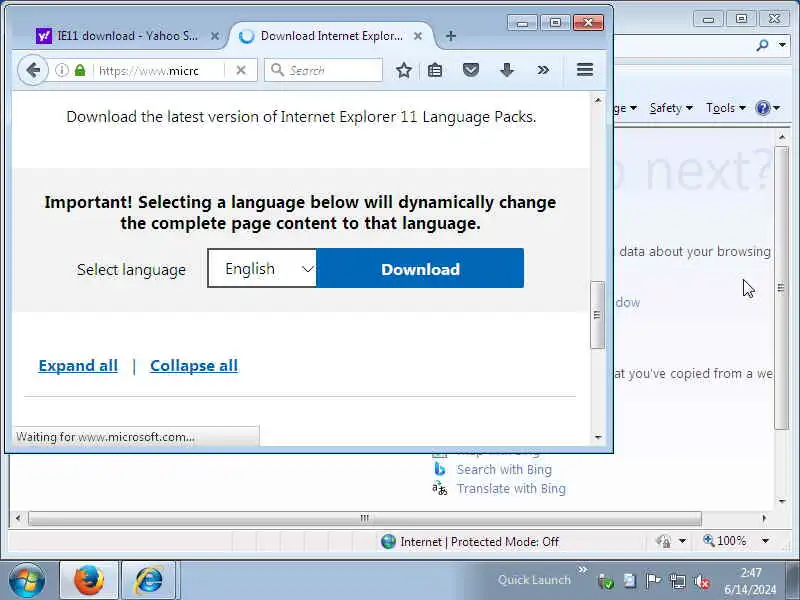Click the IE status bar security lock icon
Image resolution: width=800 pixels, height=600 pixels.
pos(664,541)
